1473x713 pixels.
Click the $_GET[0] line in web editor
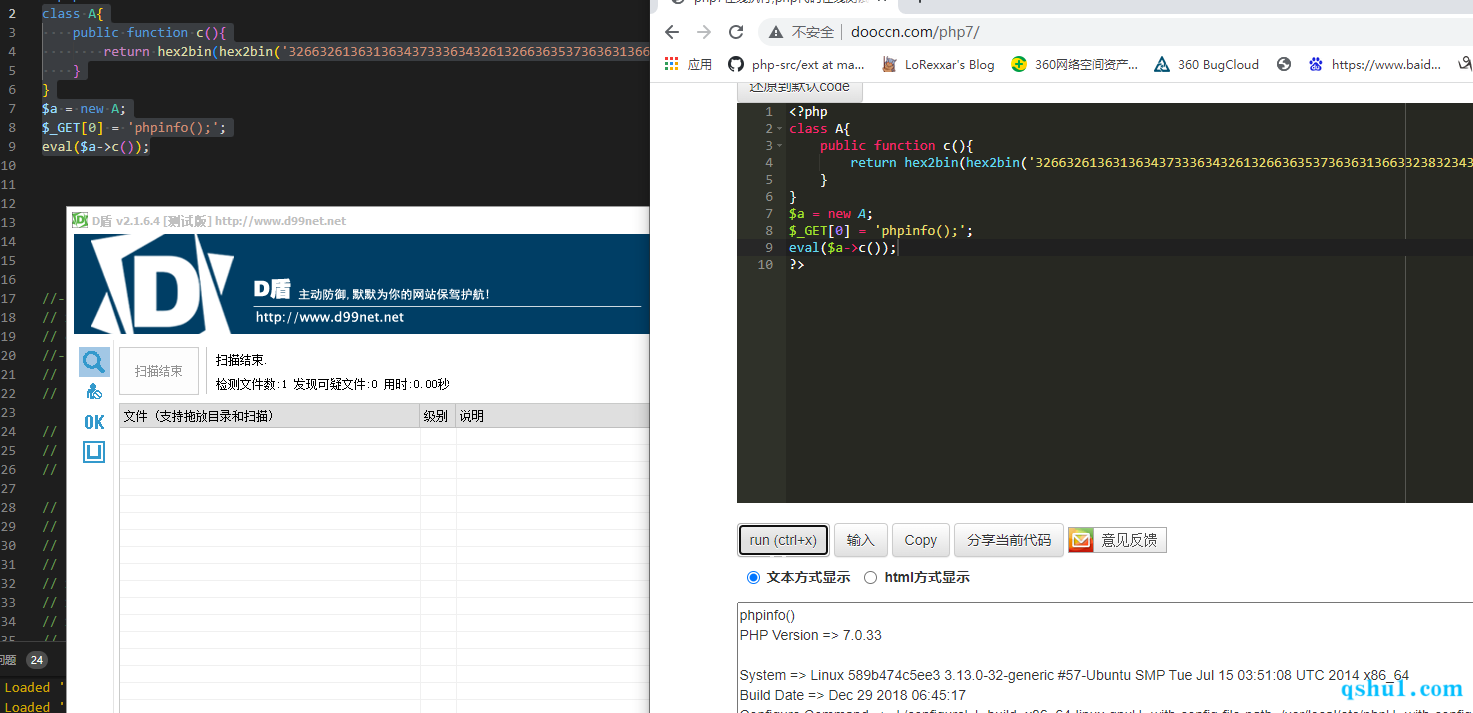(x=880, y=231)
